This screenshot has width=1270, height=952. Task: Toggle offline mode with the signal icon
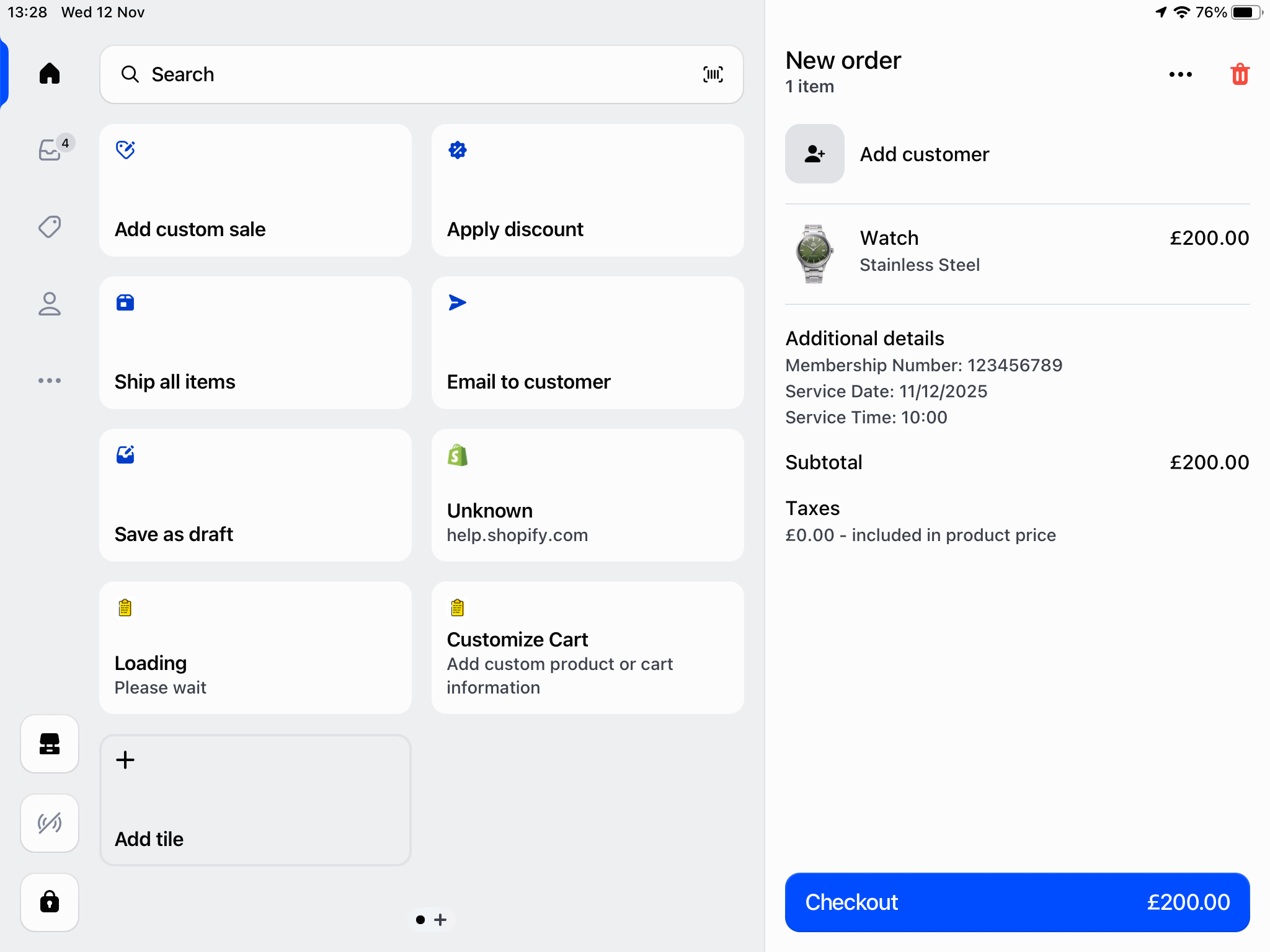[50, 823]
